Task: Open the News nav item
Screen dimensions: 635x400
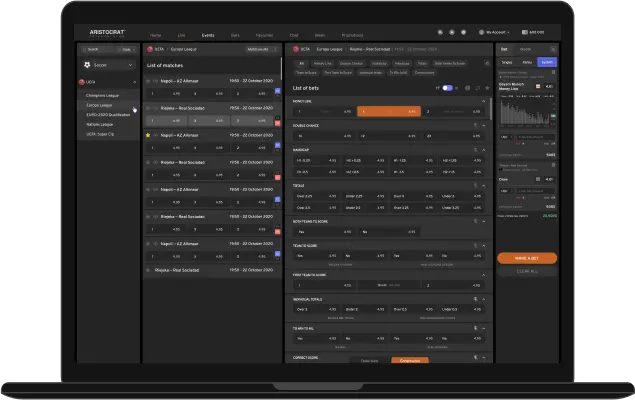Action: [x=320, y=35]
